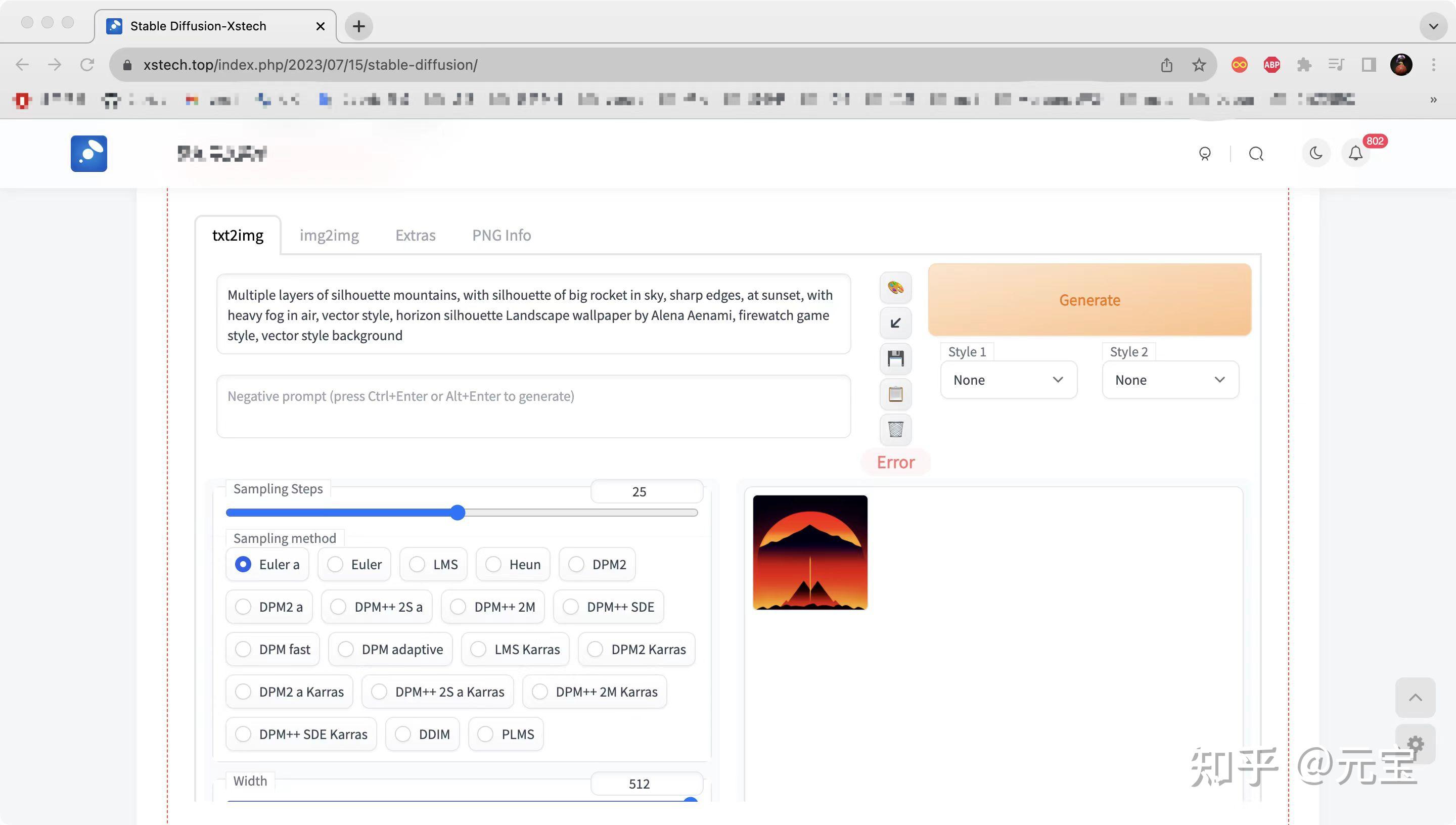Toggle dark mode with moon icon
Viewport: 1456px width, 825px height.
1315,154
